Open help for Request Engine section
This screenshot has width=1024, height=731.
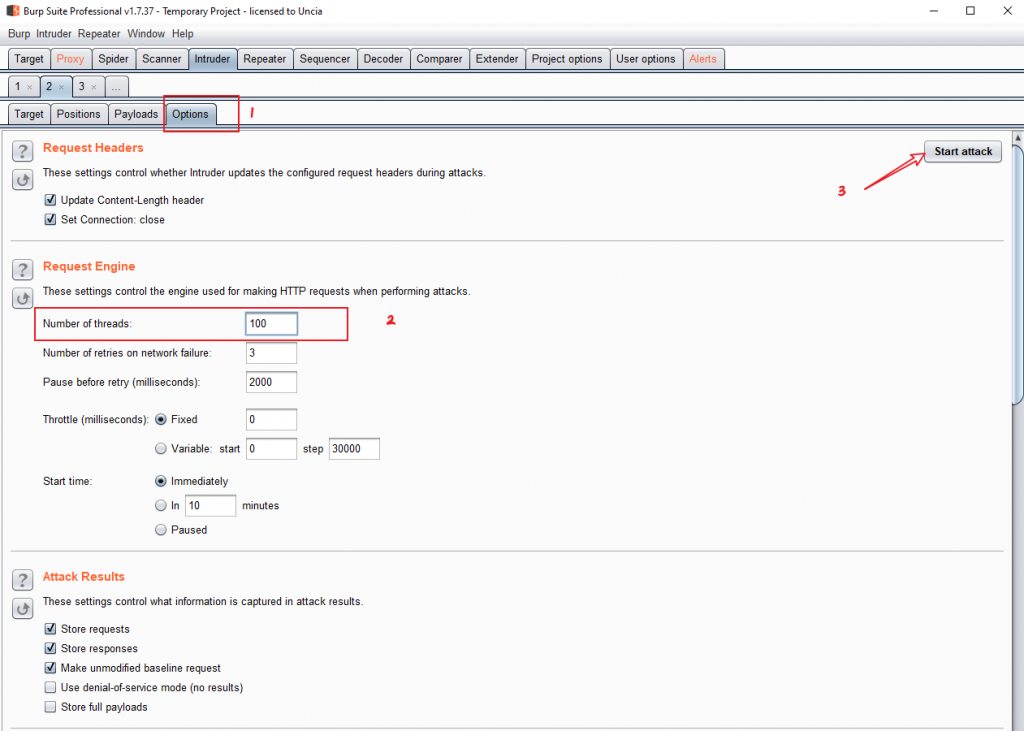click(22, 270)
